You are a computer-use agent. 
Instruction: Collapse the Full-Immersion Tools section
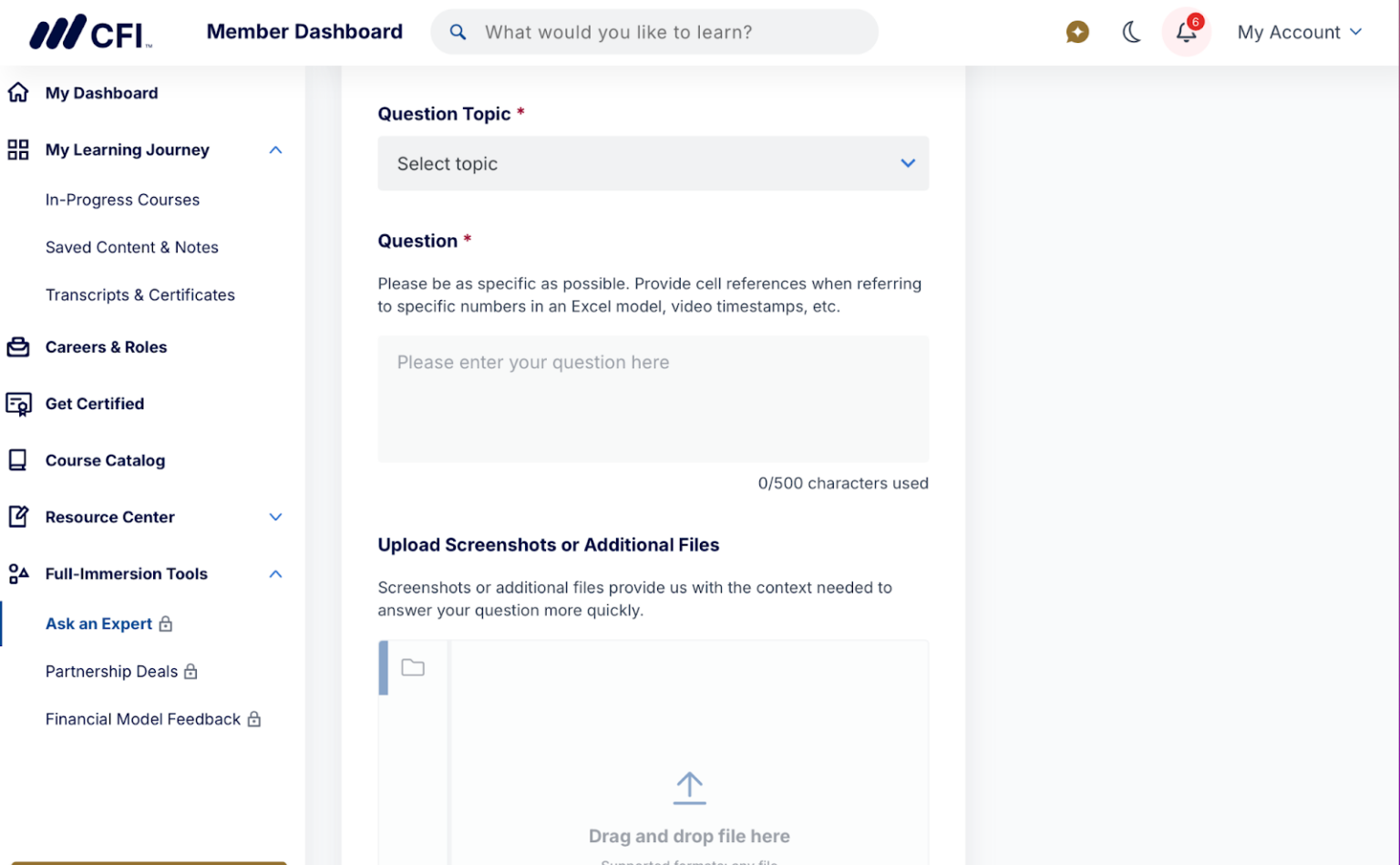276,573
